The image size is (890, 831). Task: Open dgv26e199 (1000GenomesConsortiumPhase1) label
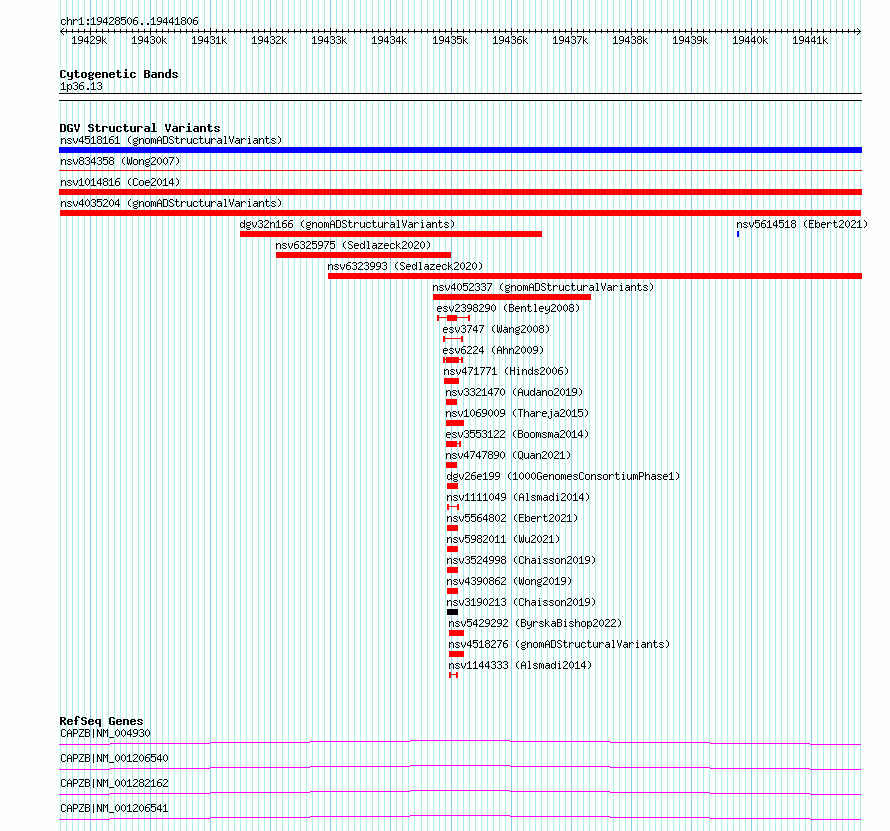pos(563,476)
